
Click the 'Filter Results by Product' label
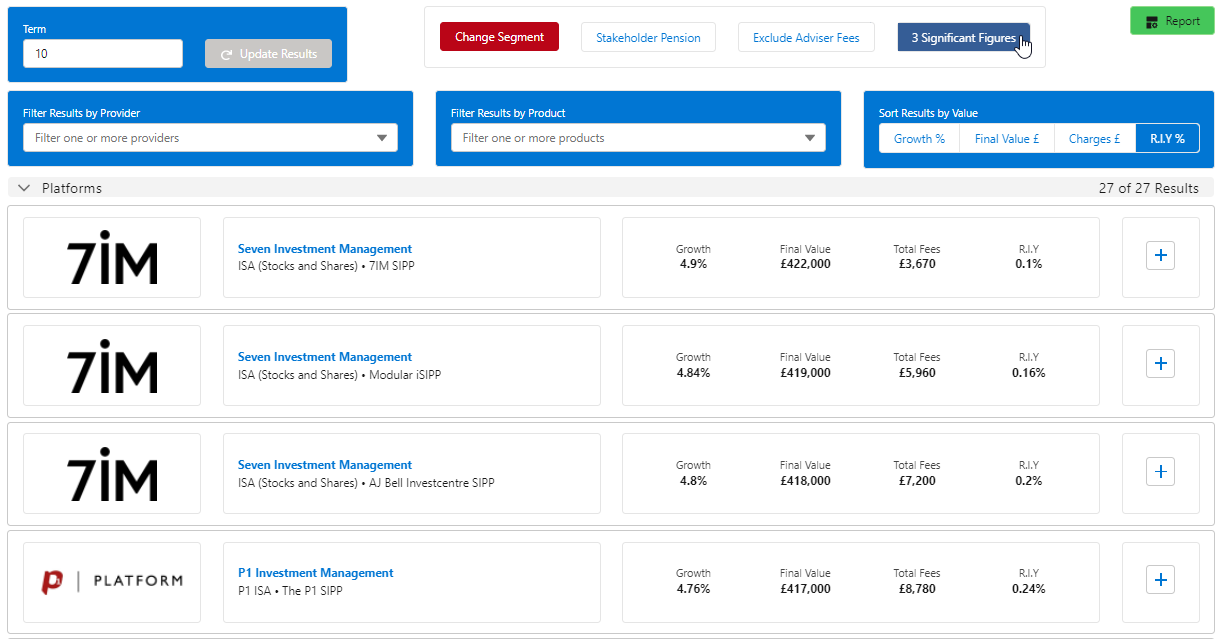click(x=508, y=113)
